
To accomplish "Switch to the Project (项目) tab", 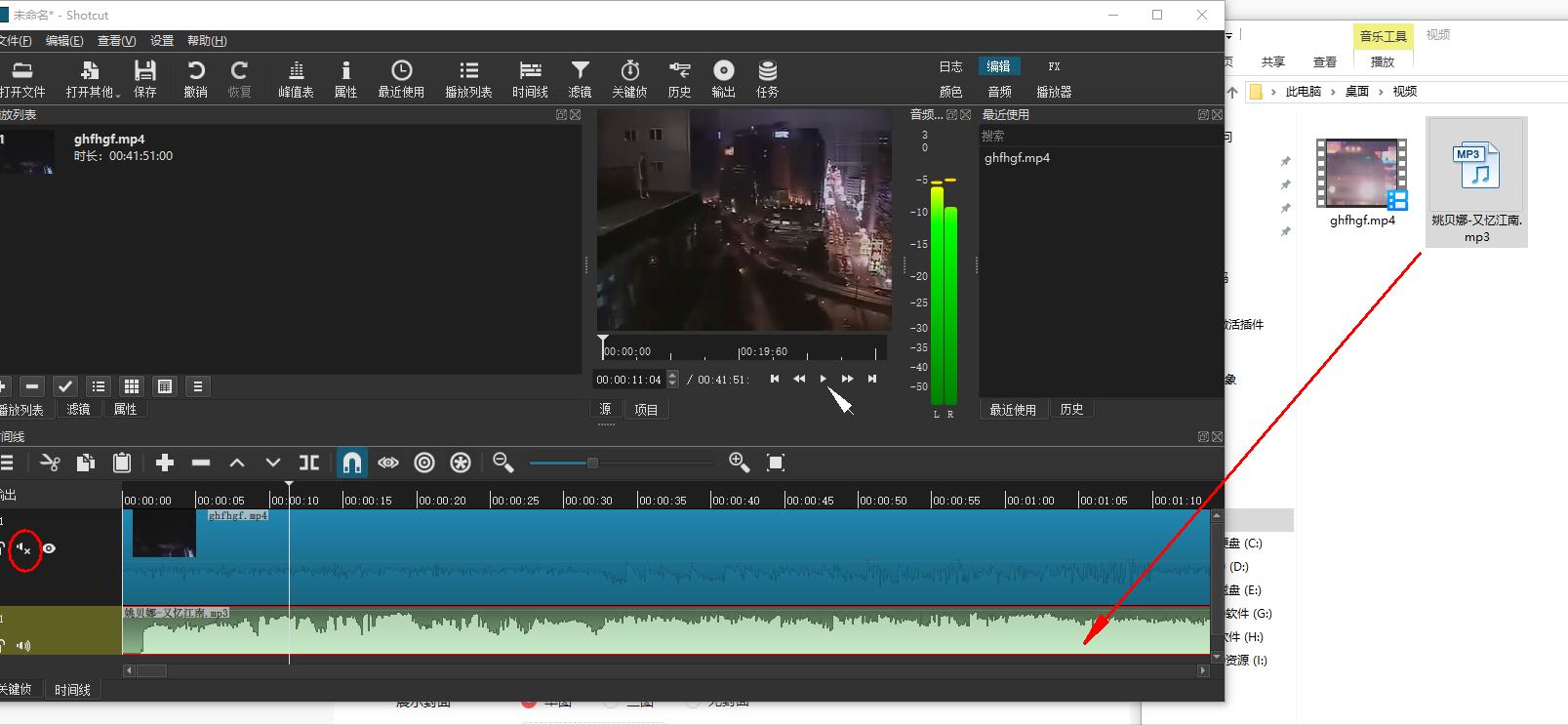I will pyautogui.click(x=646, y=410).
